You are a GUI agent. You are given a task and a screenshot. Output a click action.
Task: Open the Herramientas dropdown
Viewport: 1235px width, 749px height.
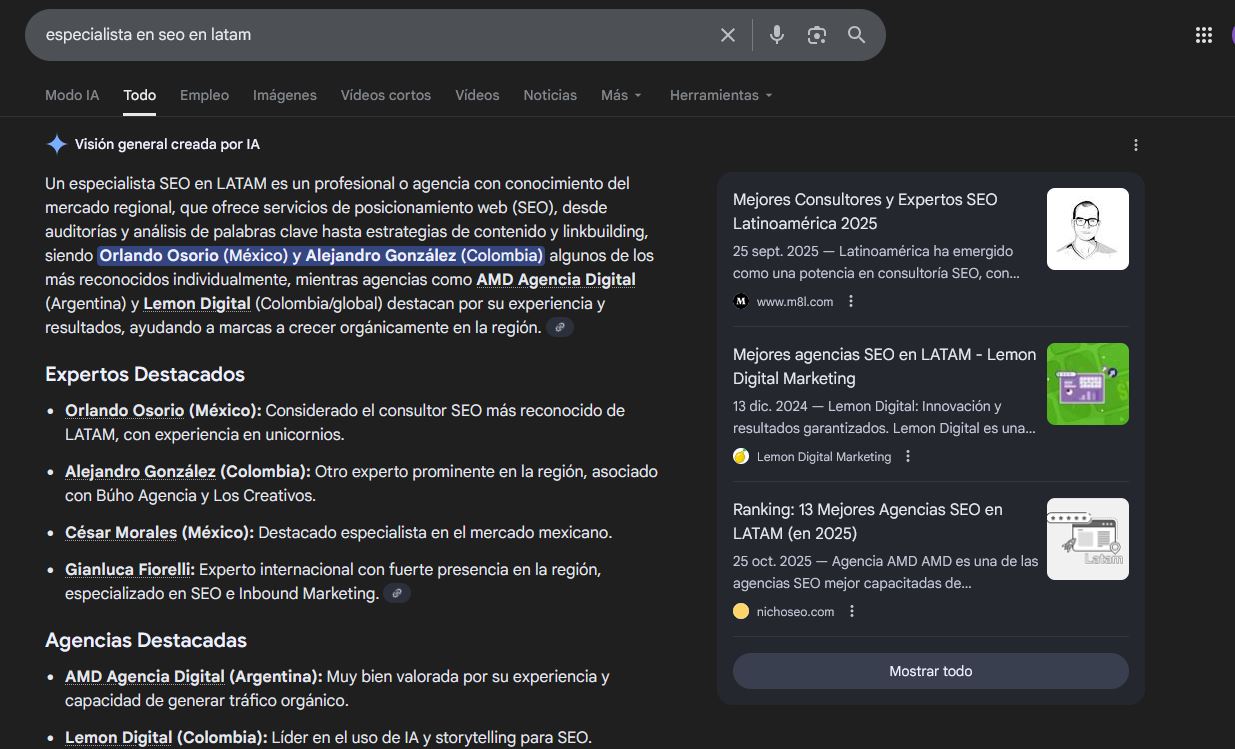pos(721,95)
